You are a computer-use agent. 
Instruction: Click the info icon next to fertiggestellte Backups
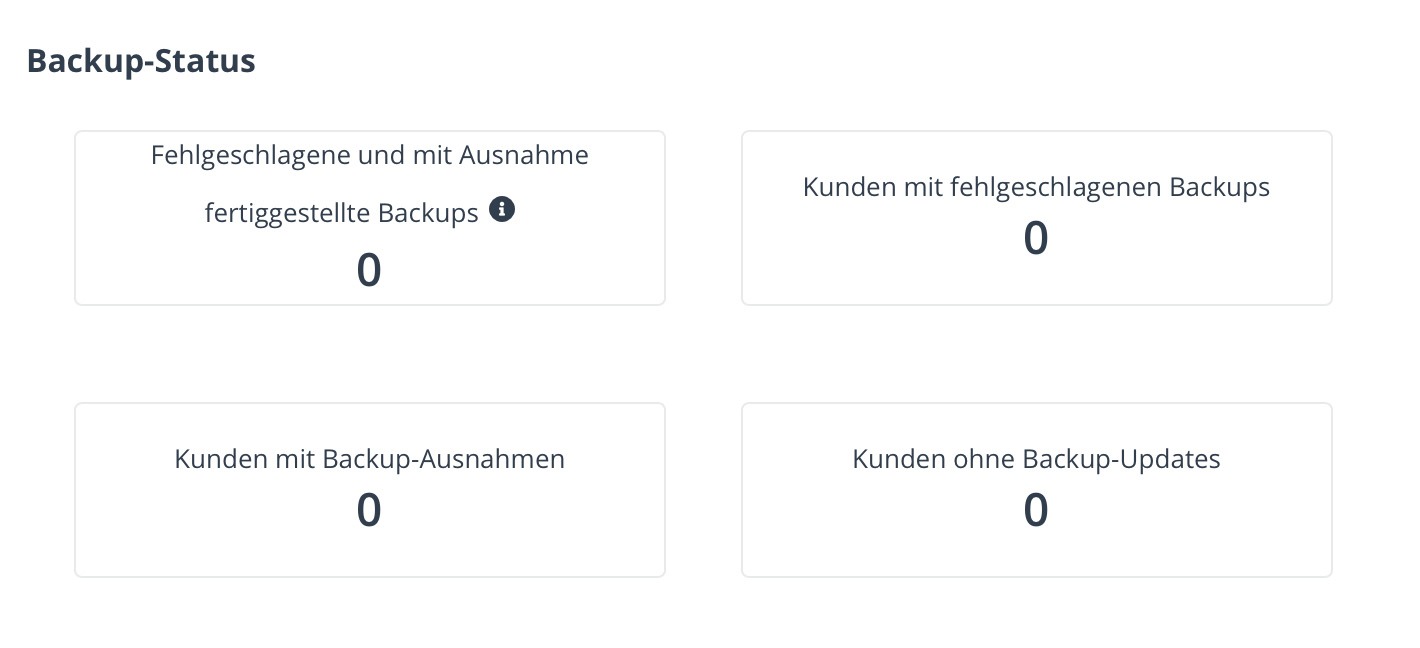coord(503,209)
